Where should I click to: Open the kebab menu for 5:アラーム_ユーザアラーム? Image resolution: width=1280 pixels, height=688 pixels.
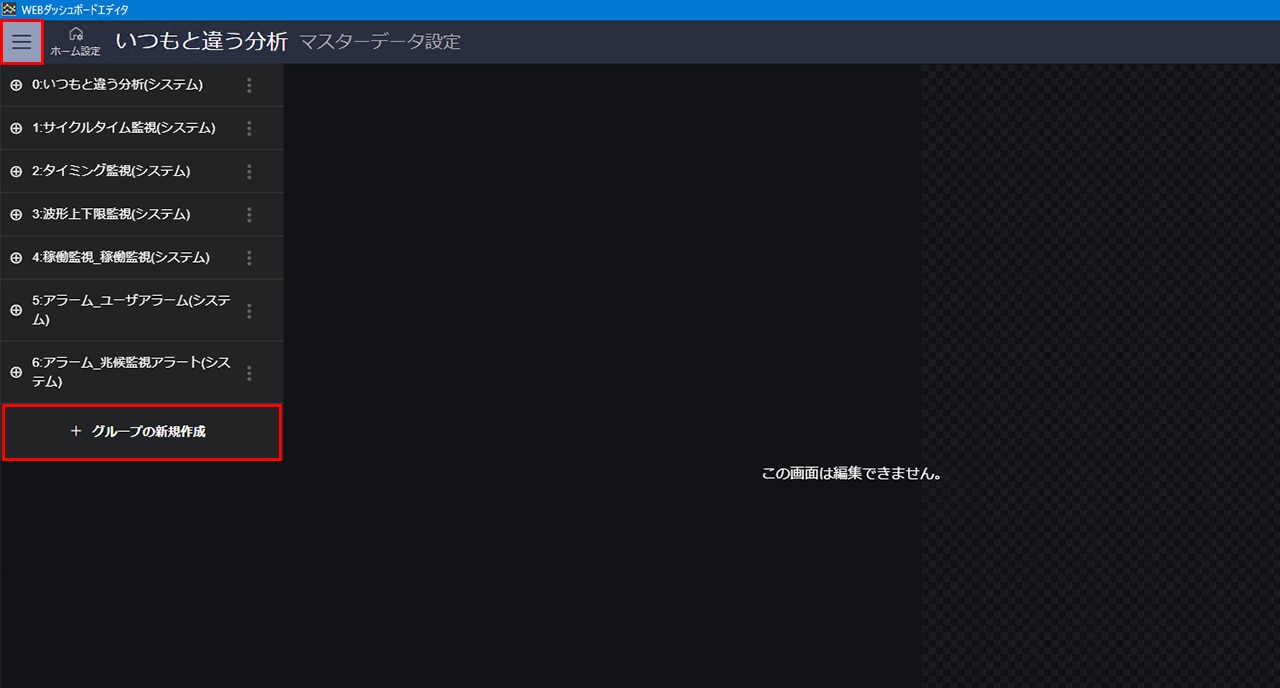pos(248,309)
